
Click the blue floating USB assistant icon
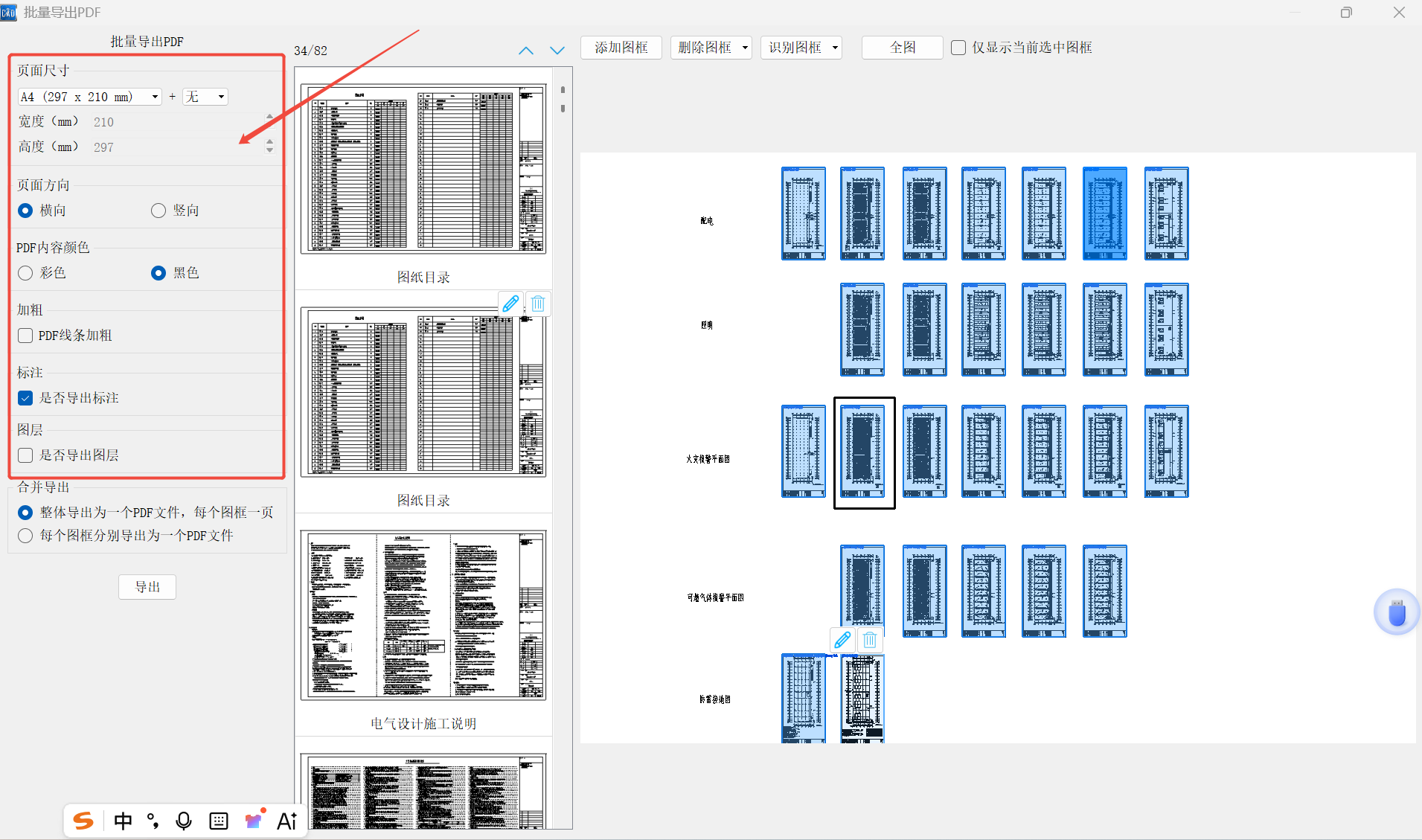(x=1396, y=613)
